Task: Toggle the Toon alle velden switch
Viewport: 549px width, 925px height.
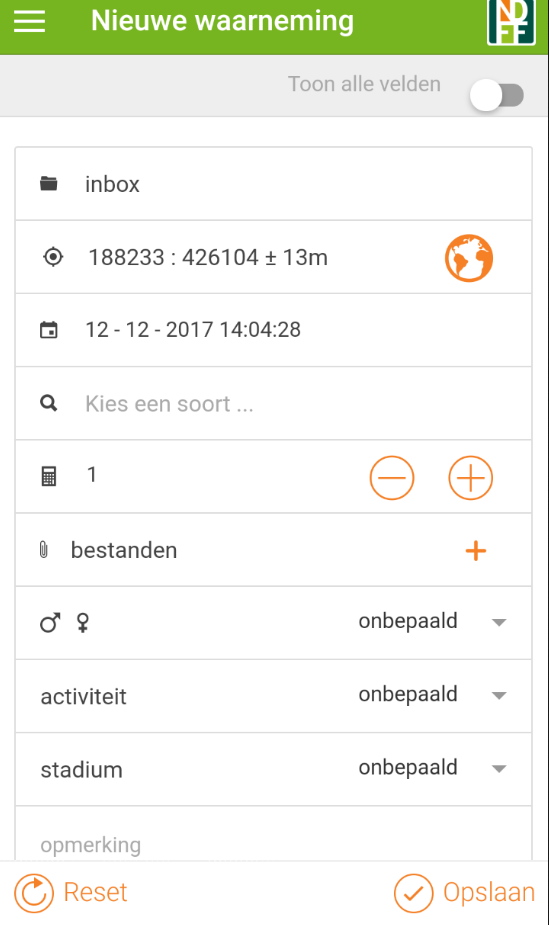Action: click(x=497, y=95)
